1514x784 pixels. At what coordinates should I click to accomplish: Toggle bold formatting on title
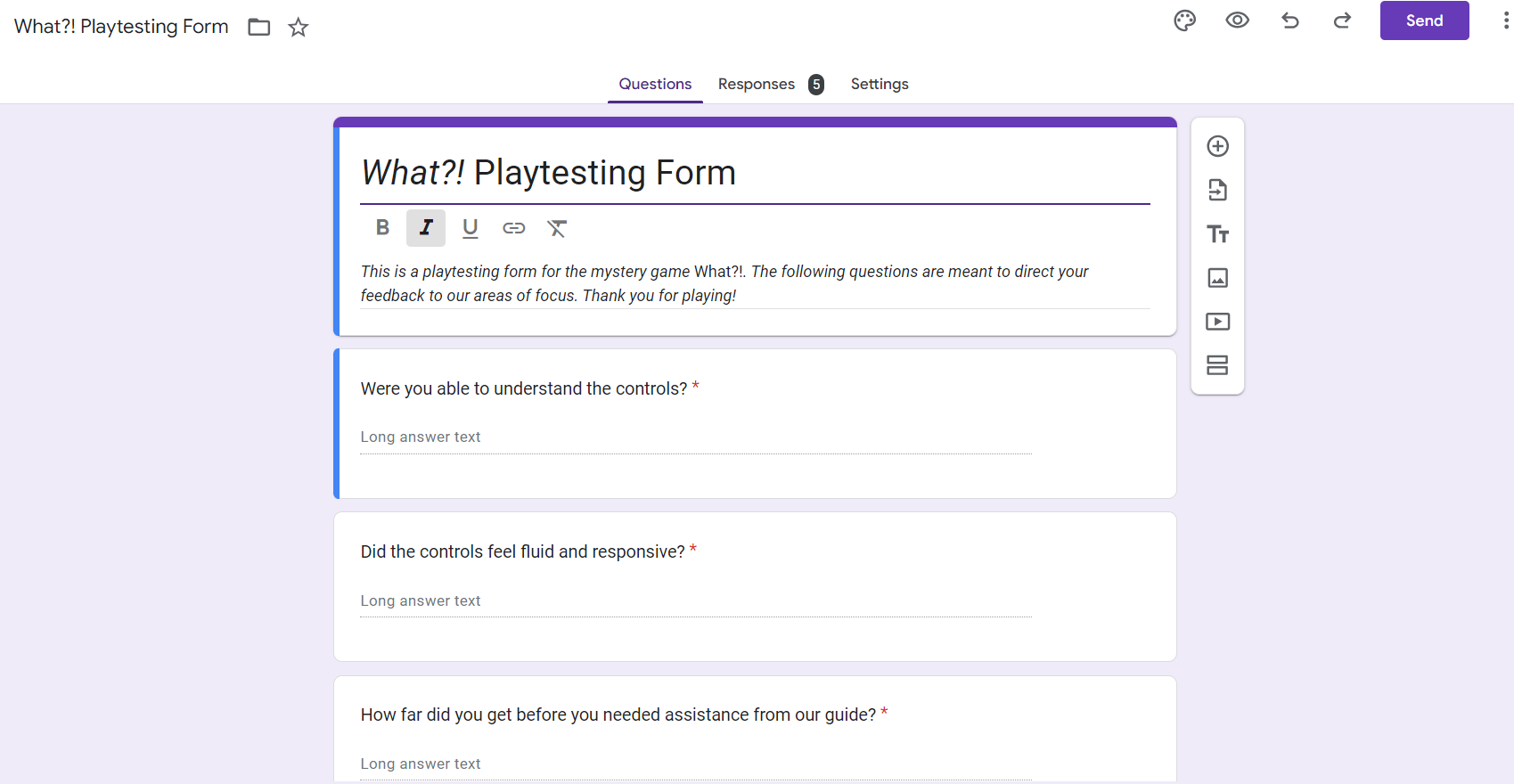click(x=382, y=228)
